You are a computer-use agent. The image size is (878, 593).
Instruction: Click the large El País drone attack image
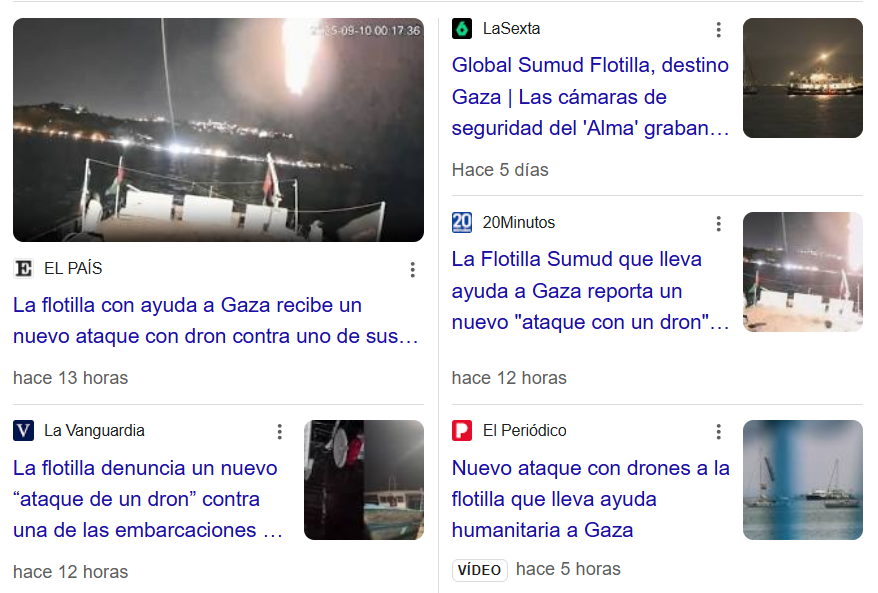[x=218, y=130]
